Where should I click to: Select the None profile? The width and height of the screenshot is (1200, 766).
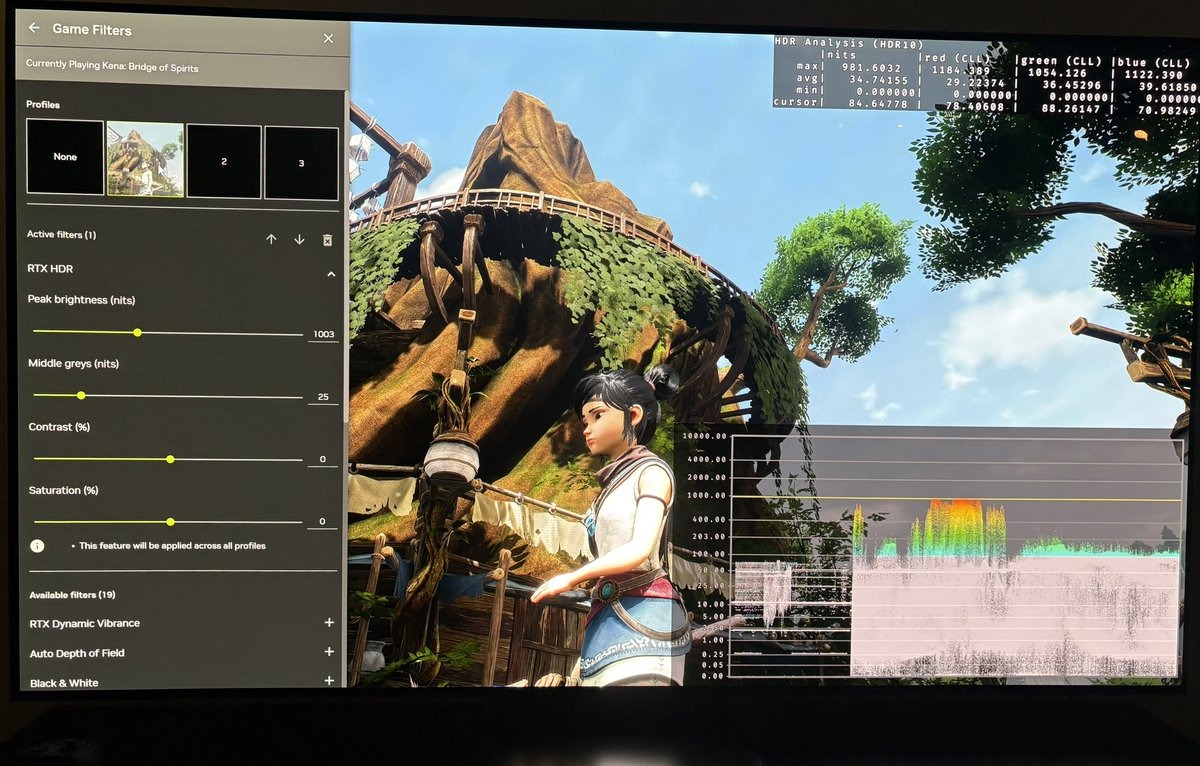pyautogui.click(x=65, y=157)
